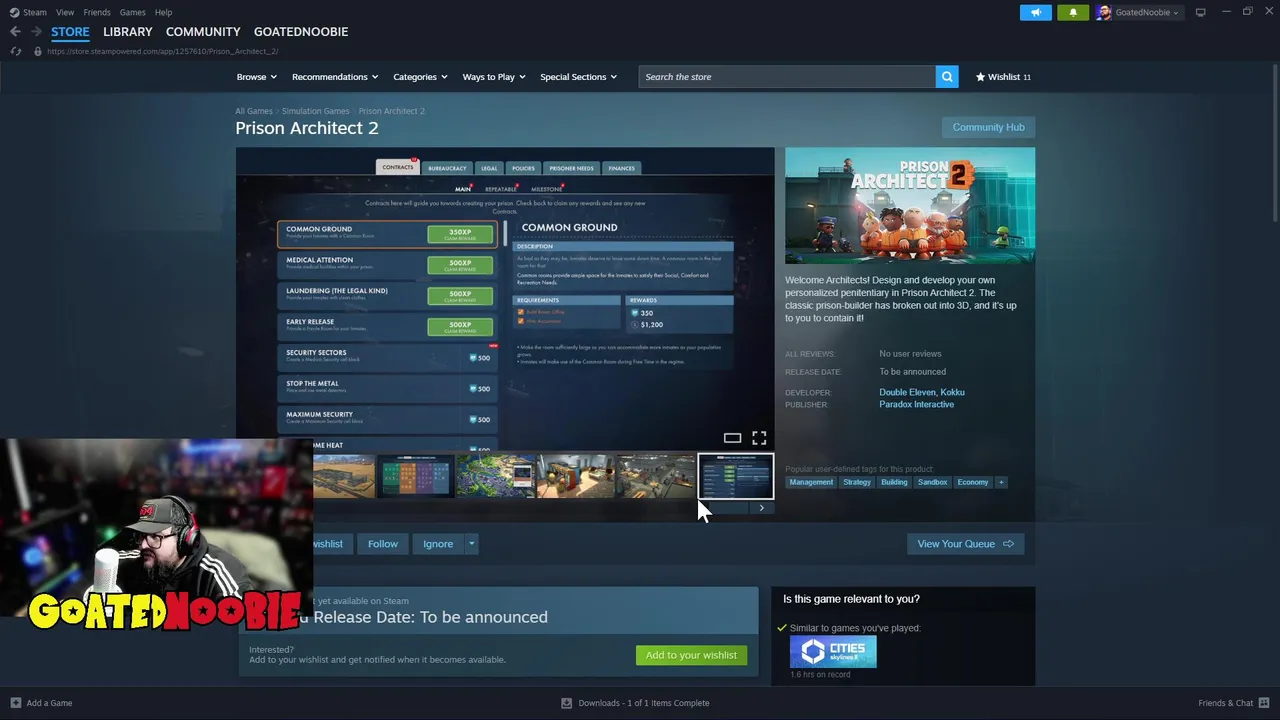Open the blue announcements megaphone button
Image resolution: width=1280 pixels, height=720 pixels.
click(x=1036, y=12)
